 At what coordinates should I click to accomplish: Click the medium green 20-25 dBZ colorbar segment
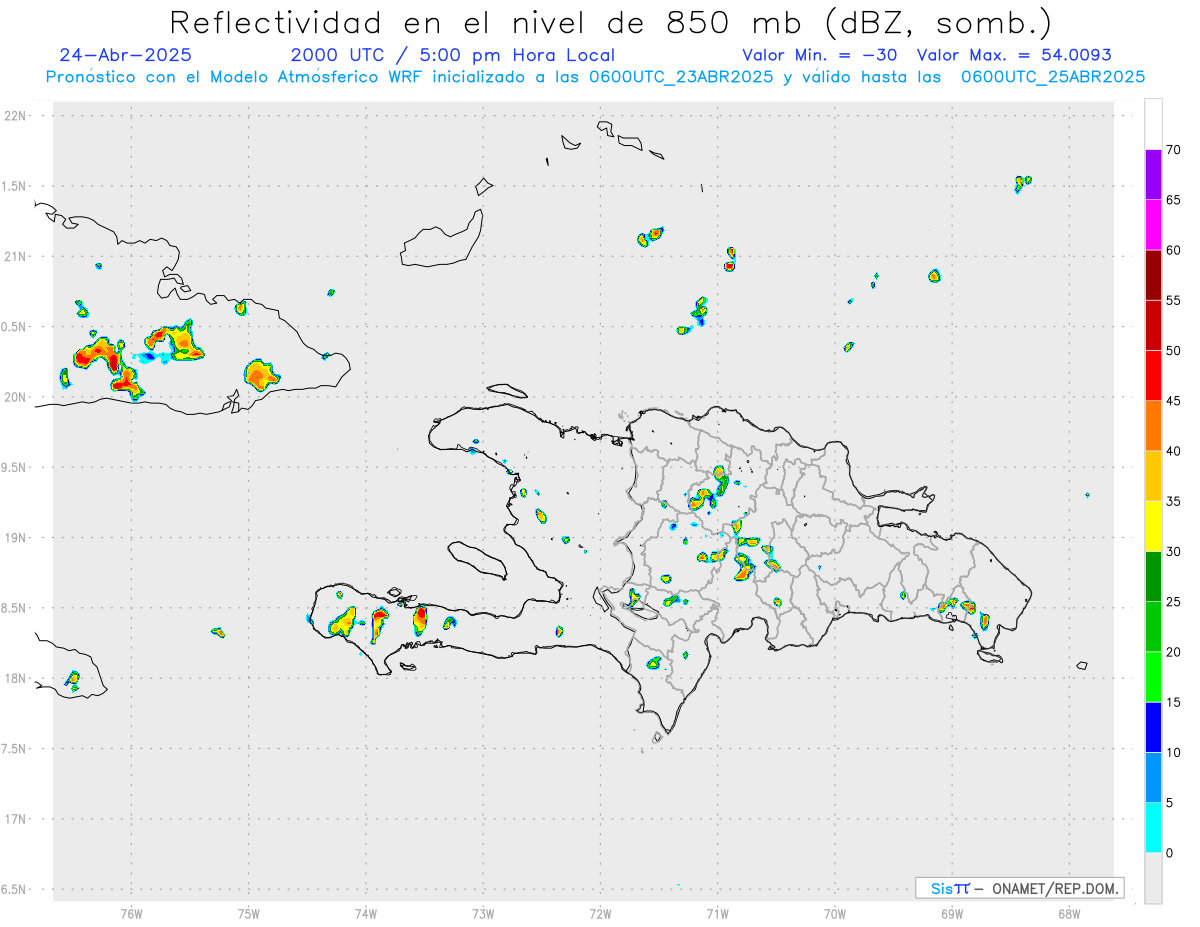point(1153,627)
